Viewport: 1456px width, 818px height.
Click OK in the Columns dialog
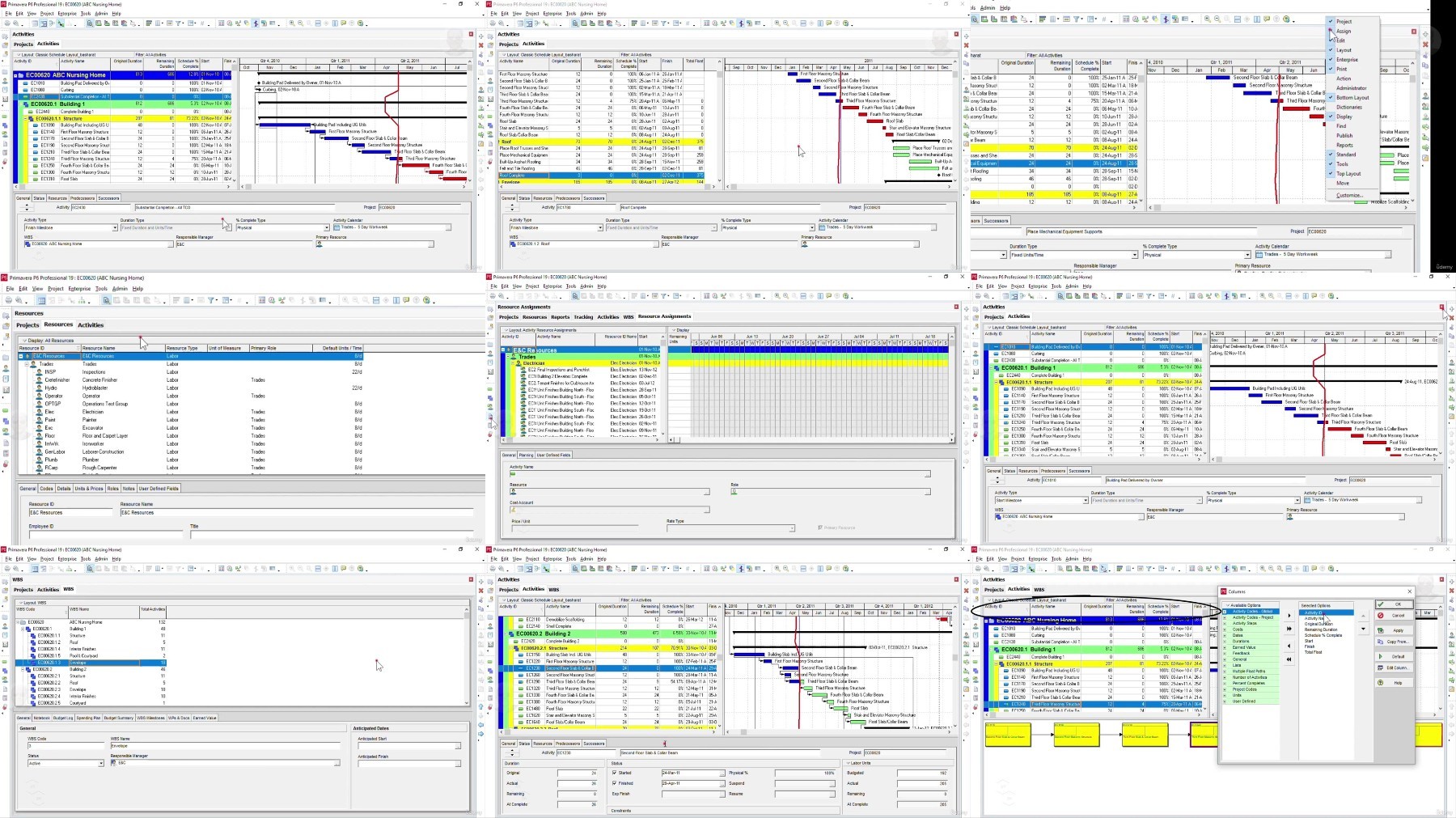[x=1395, y=604]
